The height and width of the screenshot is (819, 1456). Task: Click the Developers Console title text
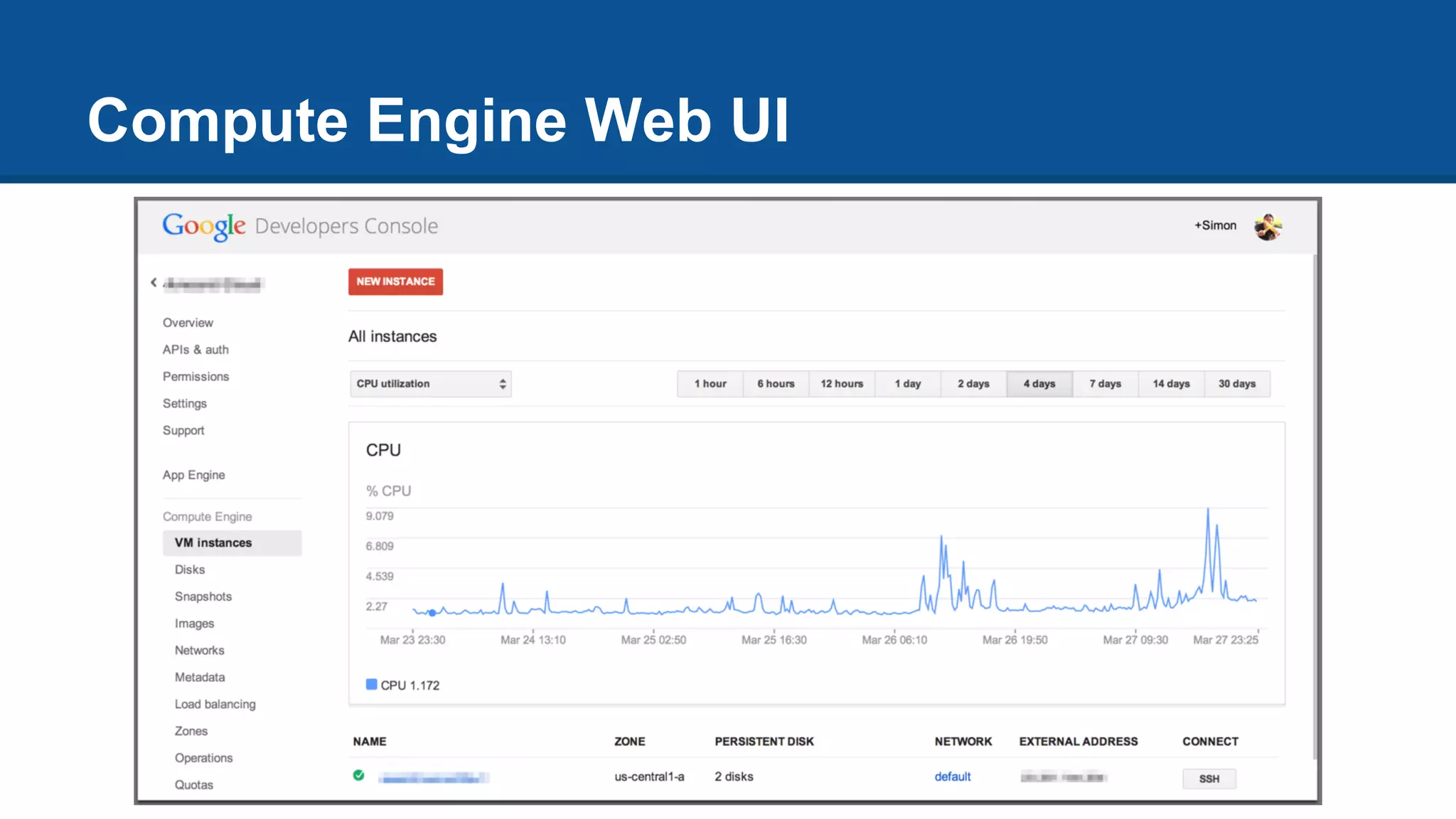346,226
